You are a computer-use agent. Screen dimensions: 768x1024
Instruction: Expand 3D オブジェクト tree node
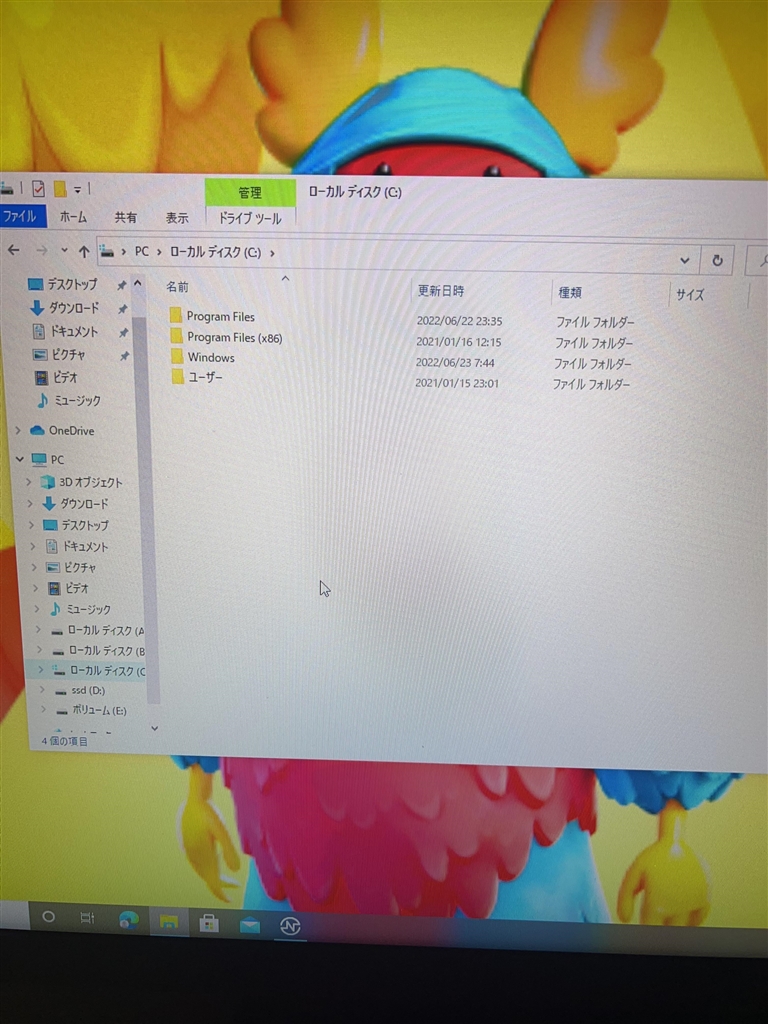point(28,482)
